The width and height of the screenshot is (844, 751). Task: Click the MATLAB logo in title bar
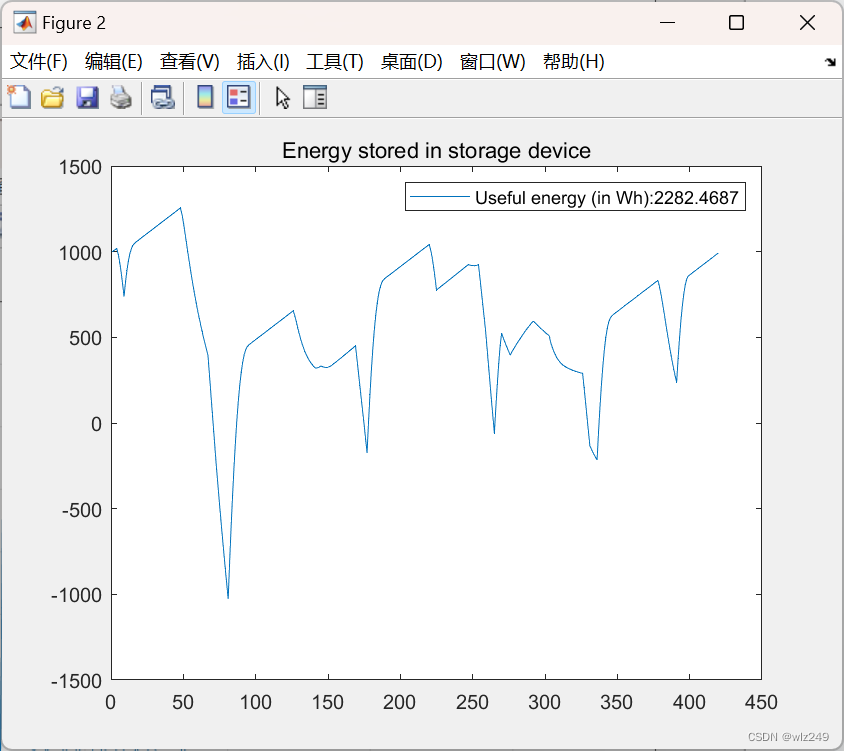coord(25,23)
